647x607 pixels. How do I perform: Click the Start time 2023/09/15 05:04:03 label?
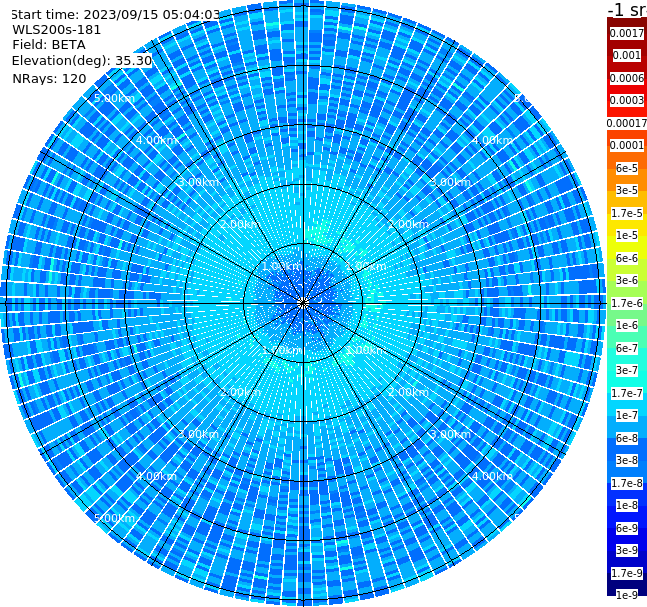pyautogui.click(x=115, y=15)
